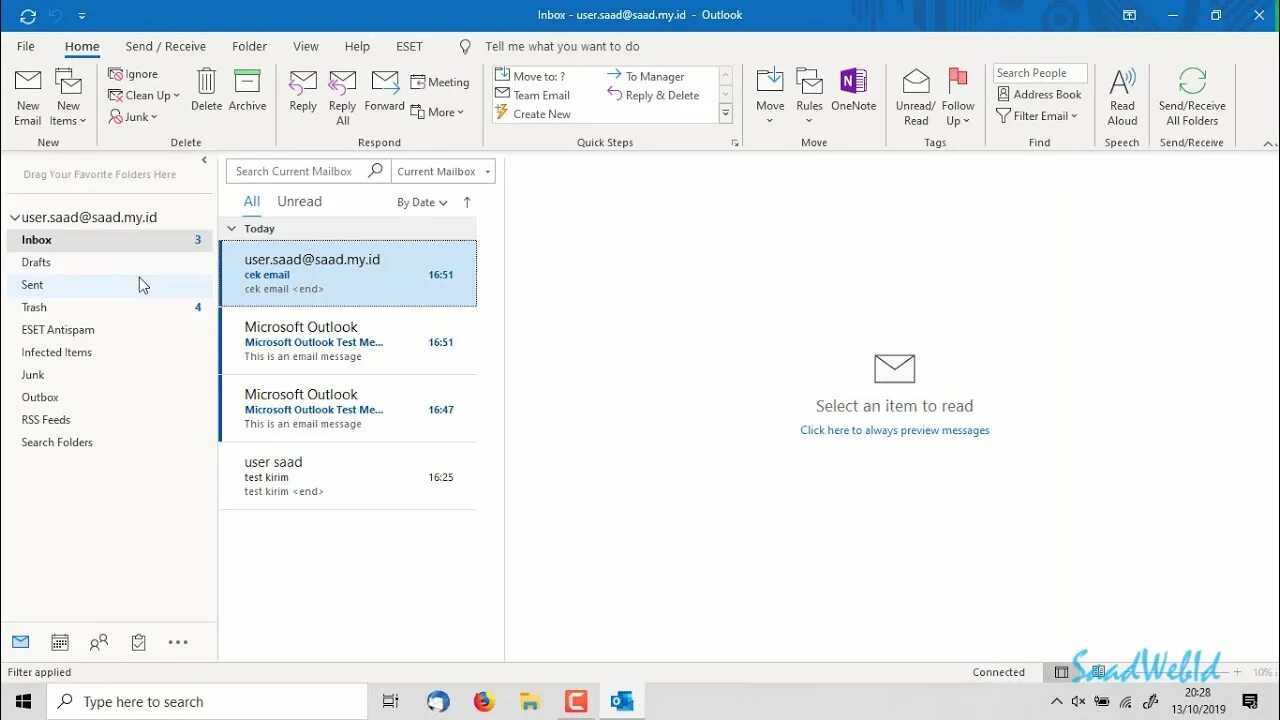Image resolution: width=1280 pixels, height=720 pixels.
Task: Open the More respond options
Action: click(x=438, y=112)
